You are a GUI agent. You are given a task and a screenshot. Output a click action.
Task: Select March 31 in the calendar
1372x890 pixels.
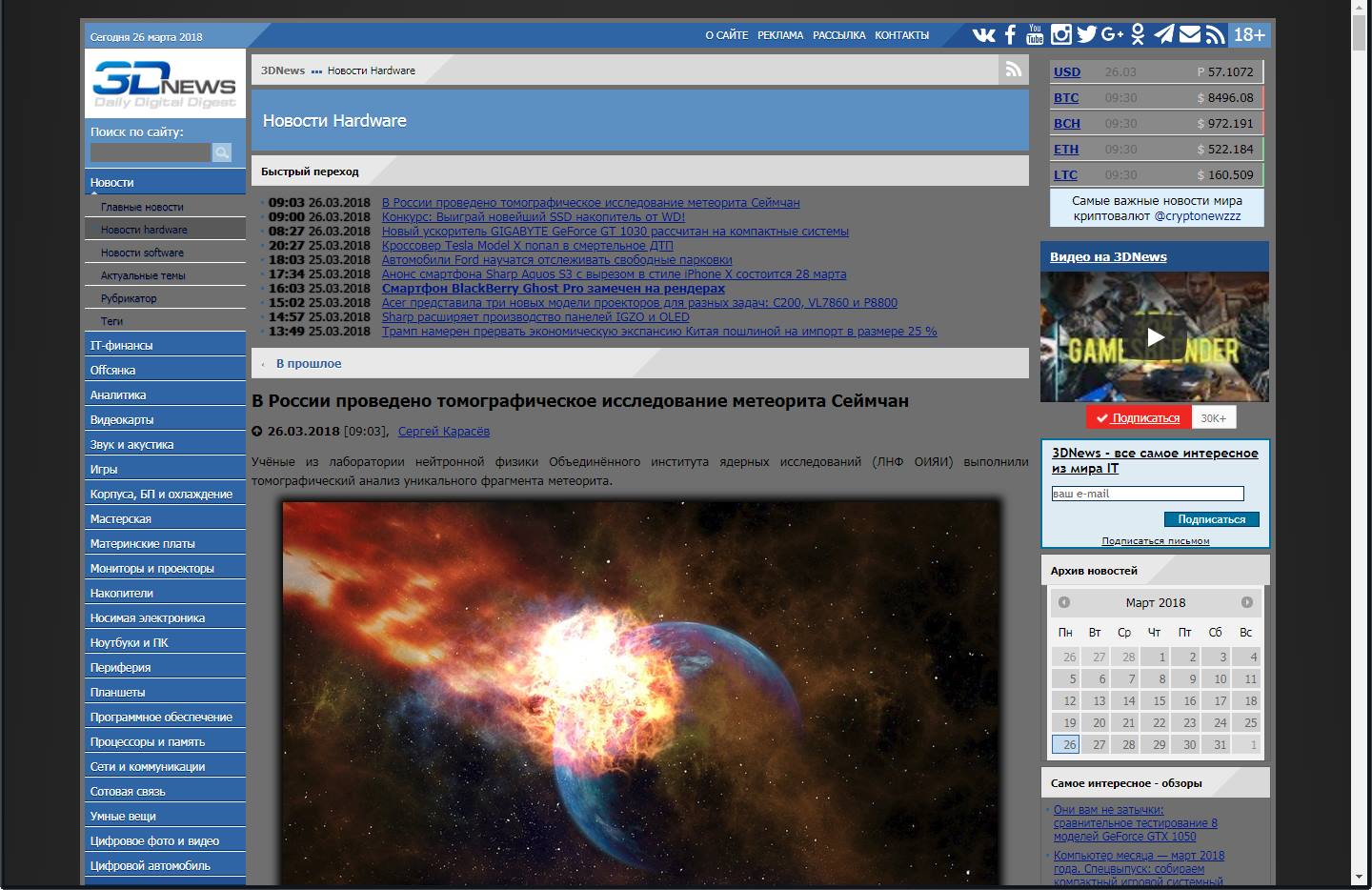pos(1219,744)
